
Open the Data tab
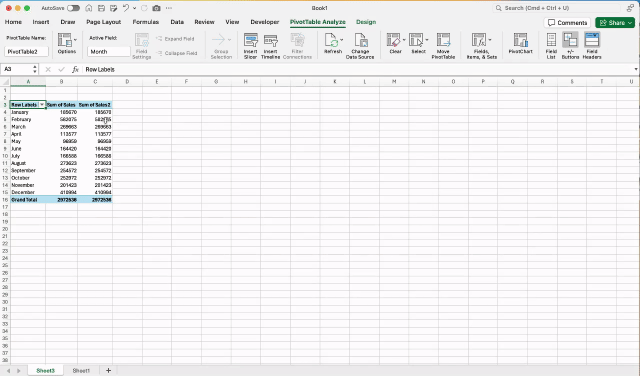click(177, 22)
